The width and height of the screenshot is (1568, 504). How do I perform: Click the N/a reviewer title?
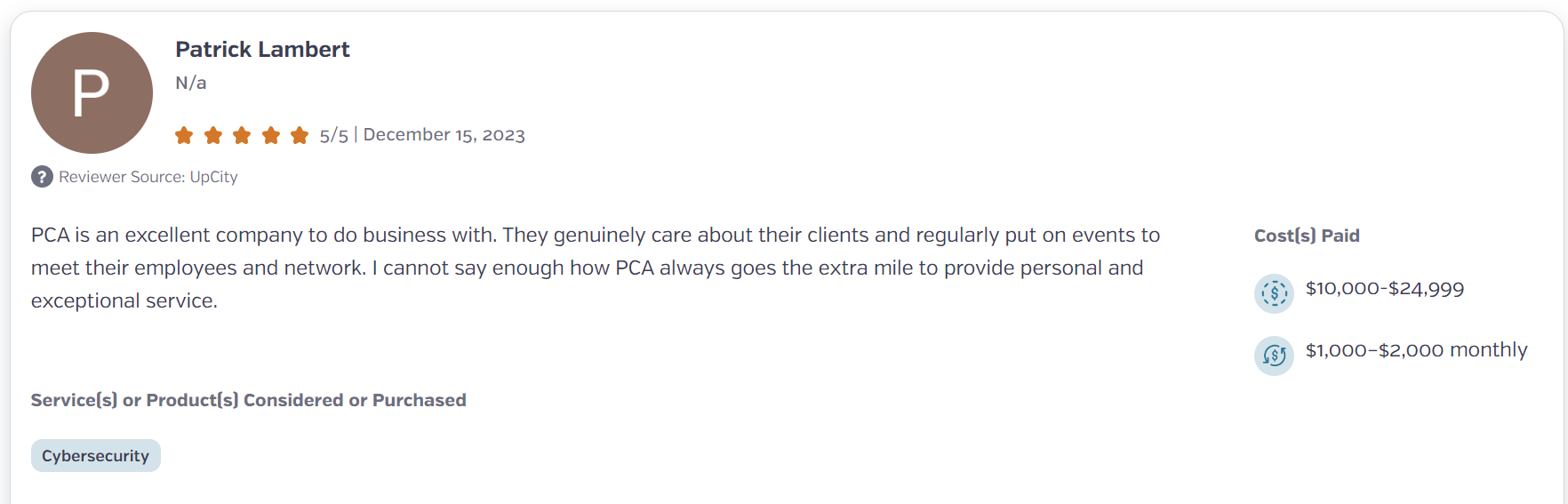191,83
